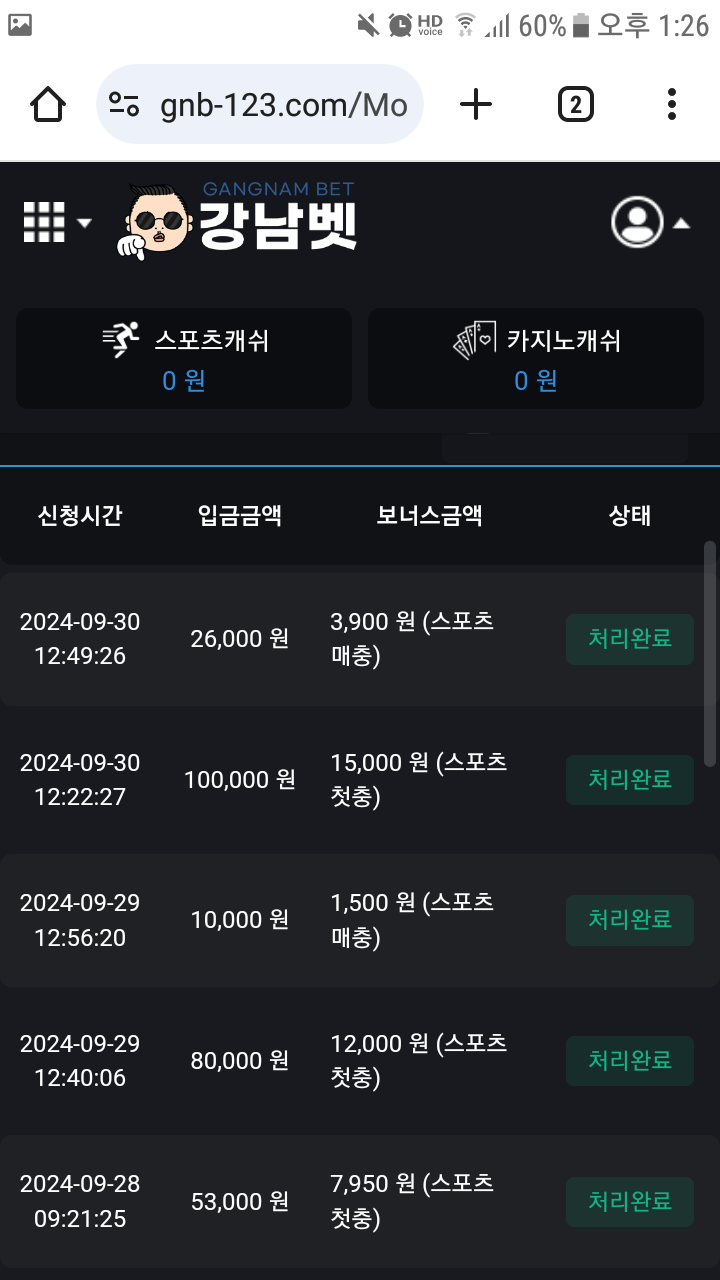Click 처리완료 status for 100,000 원 deposit
720x1280 pixels.
click(x=630, y=780)
